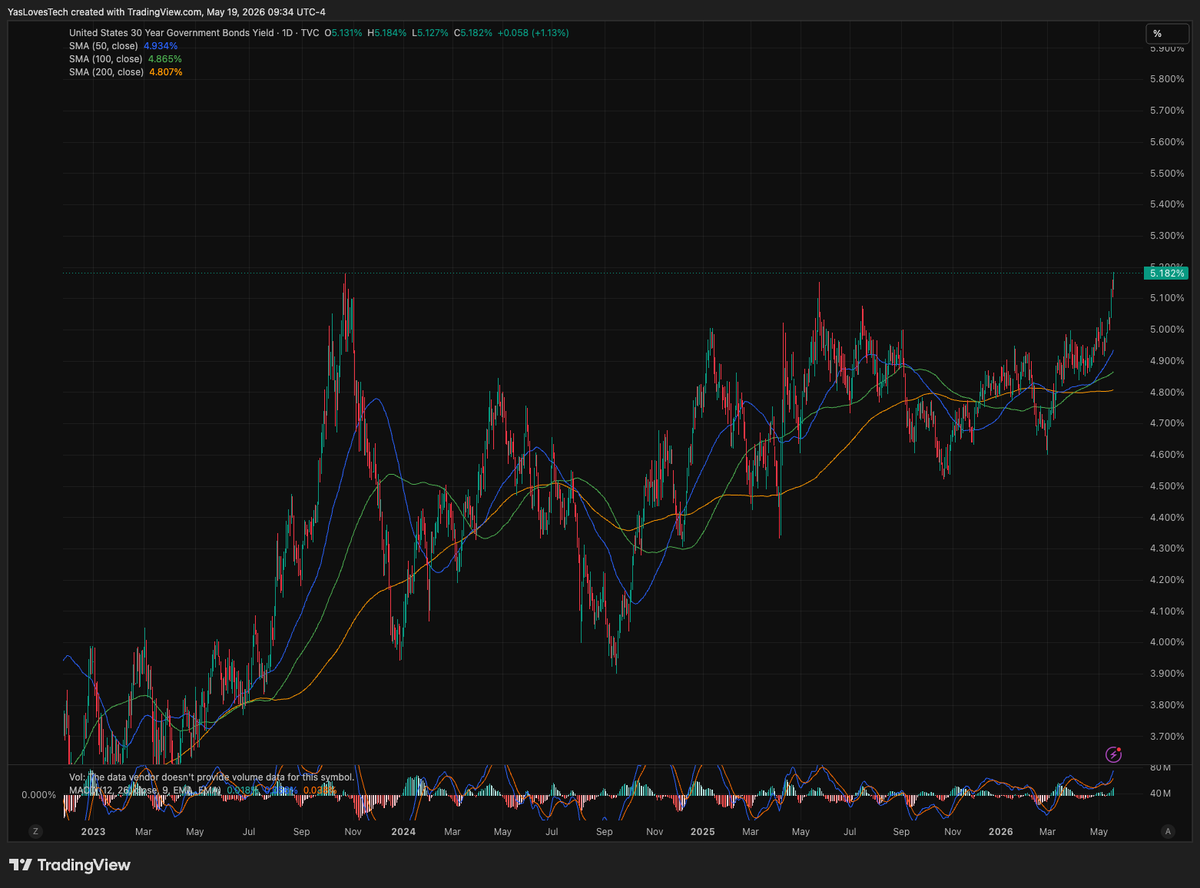Click the orange 4.807% SMA value
Viewport: 1200px width, 888px height.
coord(167,72)
